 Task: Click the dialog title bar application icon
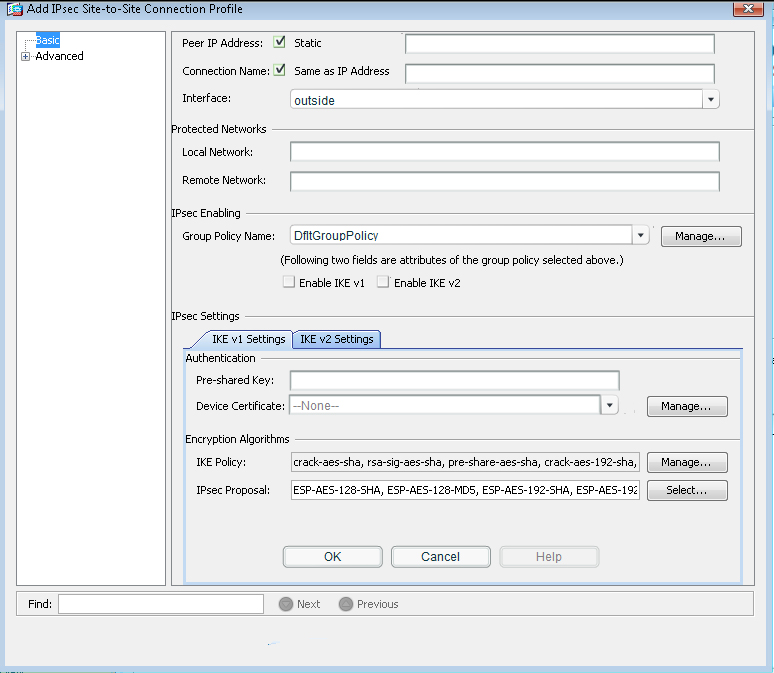[x=10, y=9]
